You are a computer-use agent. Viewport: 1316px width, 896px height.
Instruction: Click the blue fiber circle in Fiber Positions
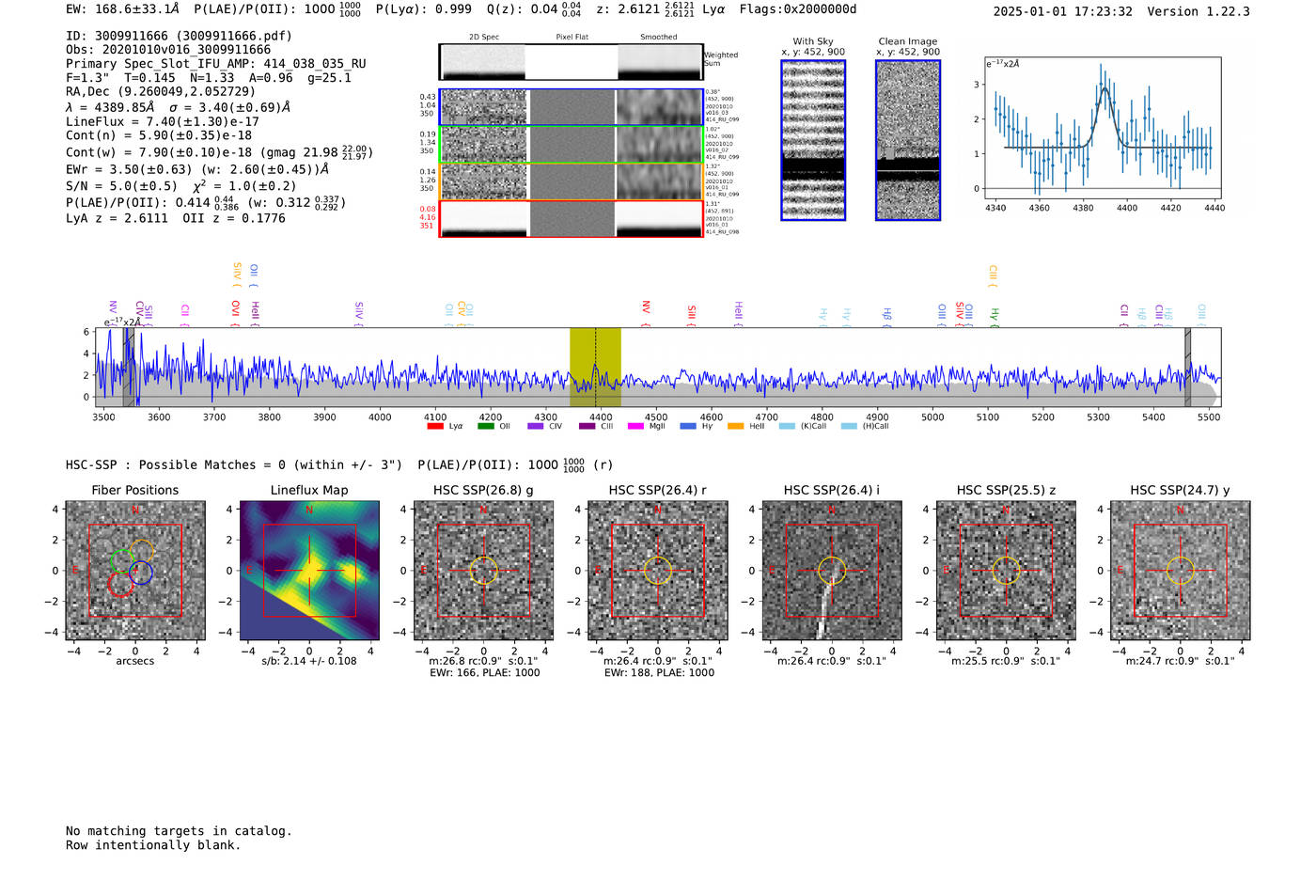(x=141, y=573)
